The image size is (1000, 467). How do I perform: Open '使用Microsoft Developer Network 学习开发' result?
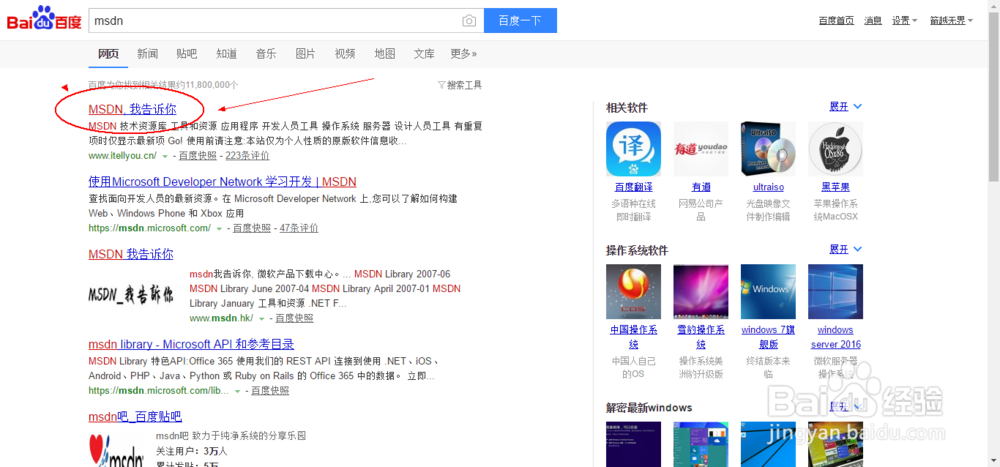click(223, 181)
